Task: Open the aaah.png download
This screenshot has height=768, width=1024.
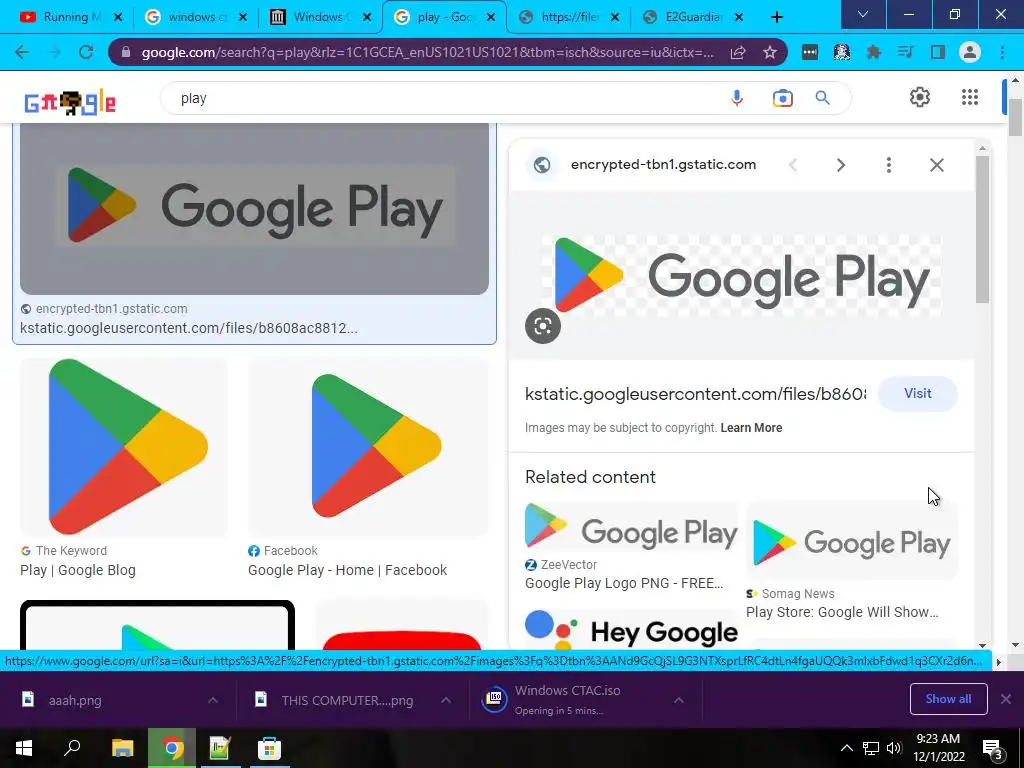Action: tap(75, 701)
